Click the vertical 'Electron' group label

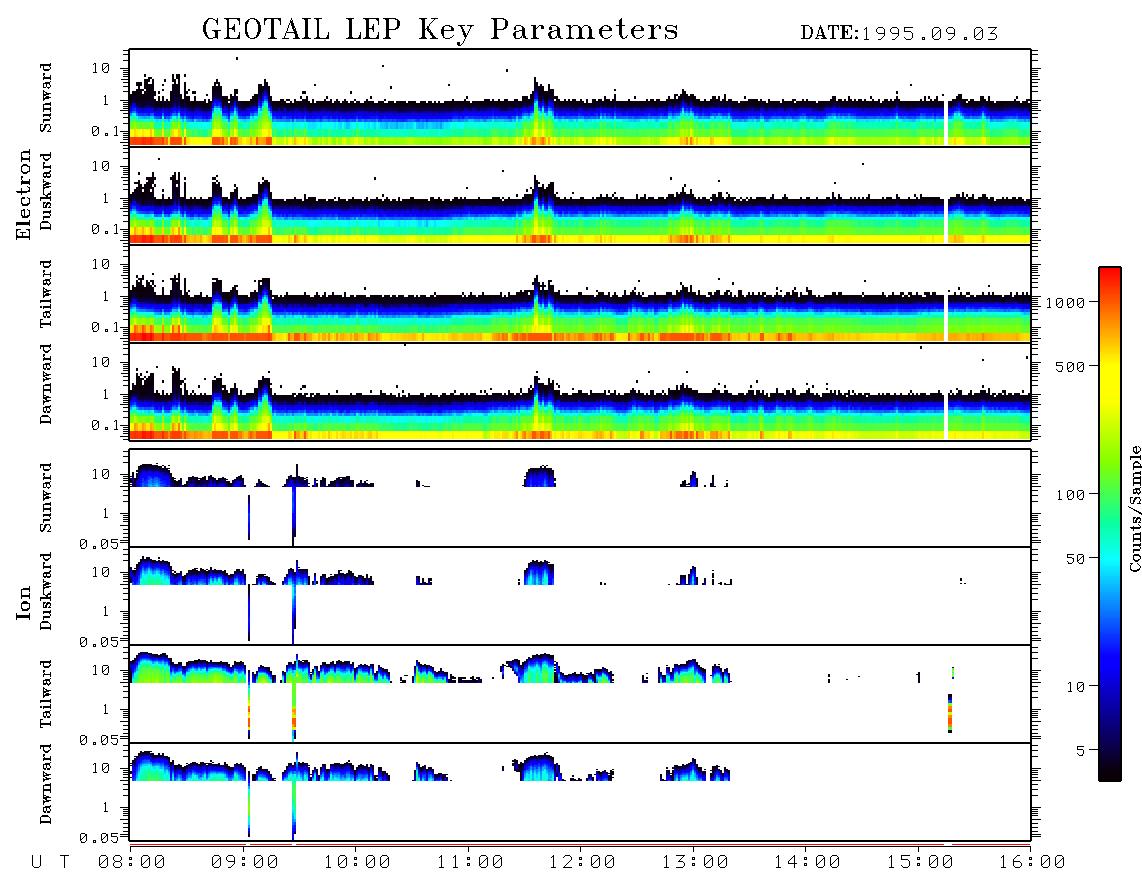click(24, 195)
